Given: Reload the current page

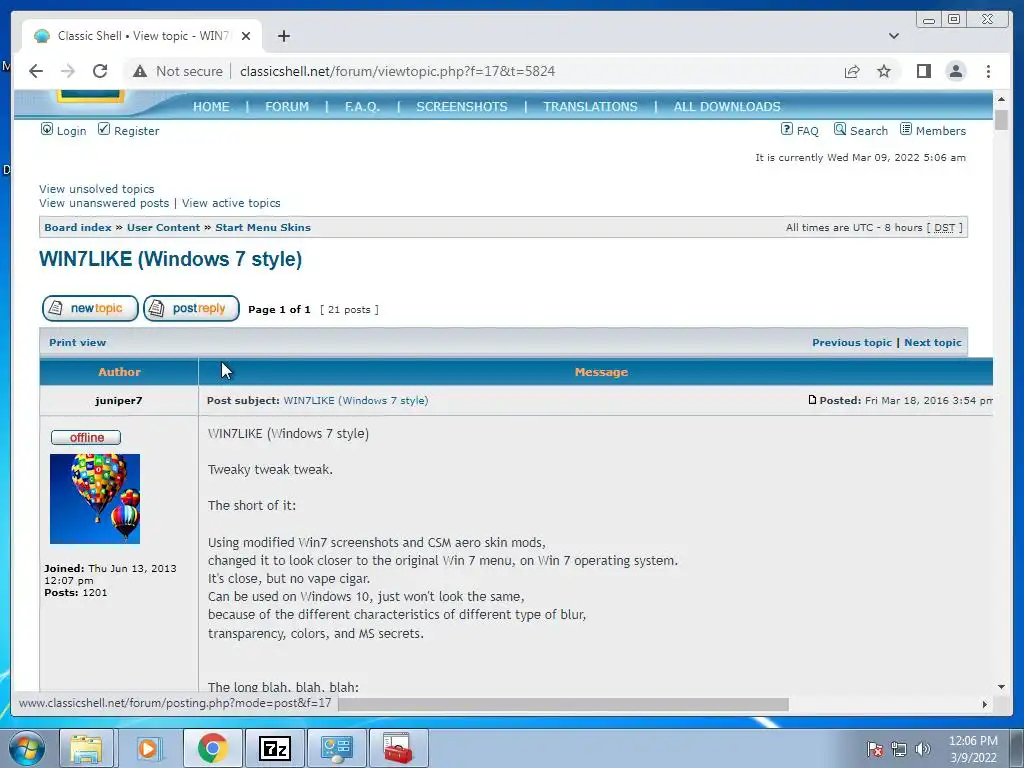Looking at the screenshot, I should point(100,71).
